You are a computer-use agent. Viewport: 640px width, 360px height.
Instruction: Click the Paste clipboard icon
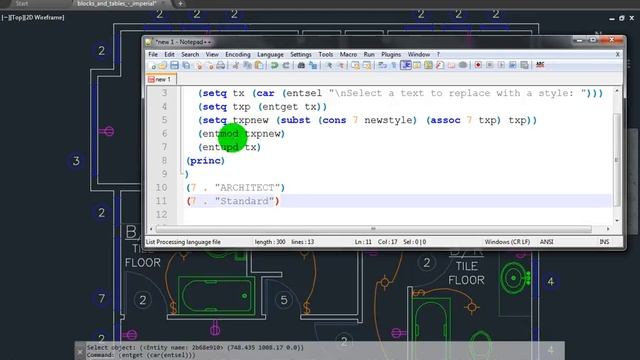259,65
